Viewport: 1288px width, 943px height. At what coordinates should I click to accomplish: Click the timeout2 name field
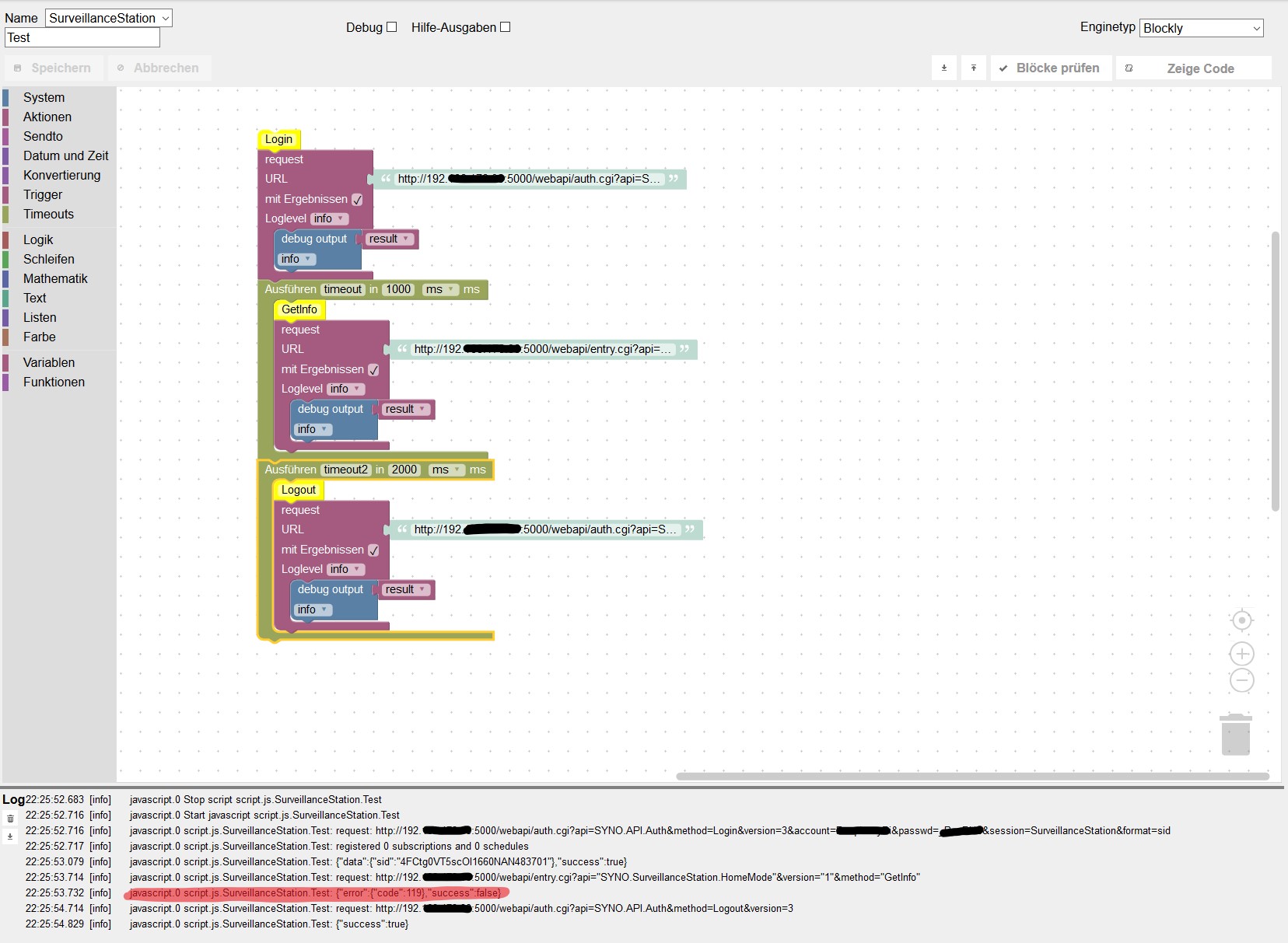[x=346, y=470]
